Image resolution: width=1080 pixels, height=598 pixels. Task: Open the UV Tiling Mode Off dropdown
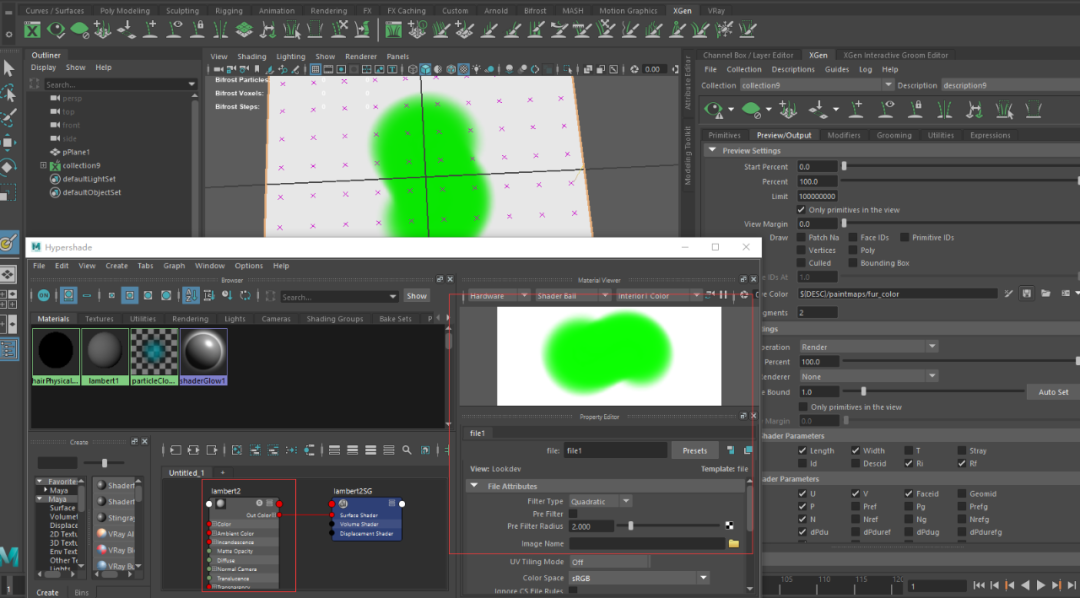click(x=609, y=561)
